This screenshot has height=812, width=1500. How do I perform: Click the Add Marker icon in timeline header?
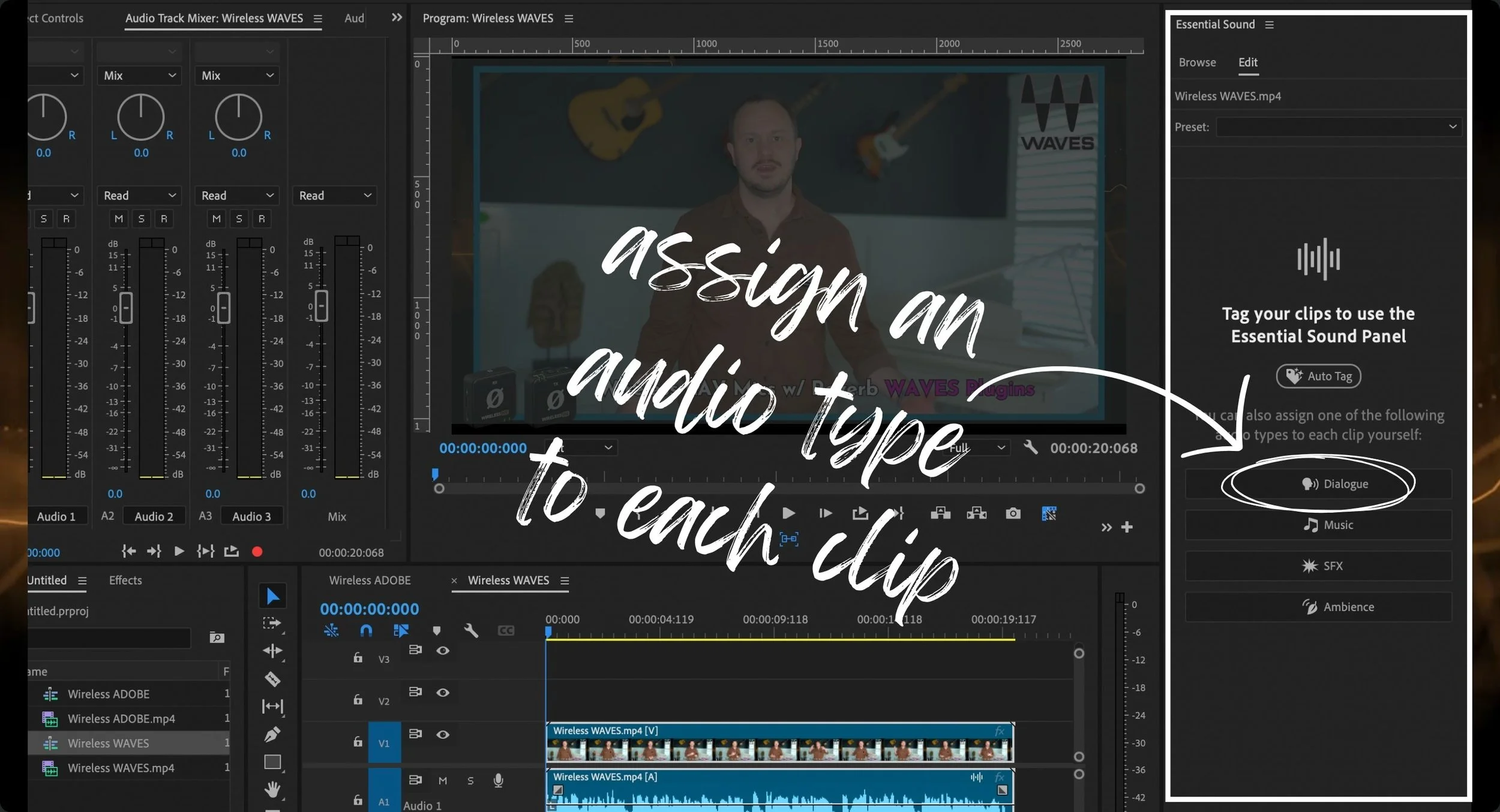[437, 630]
